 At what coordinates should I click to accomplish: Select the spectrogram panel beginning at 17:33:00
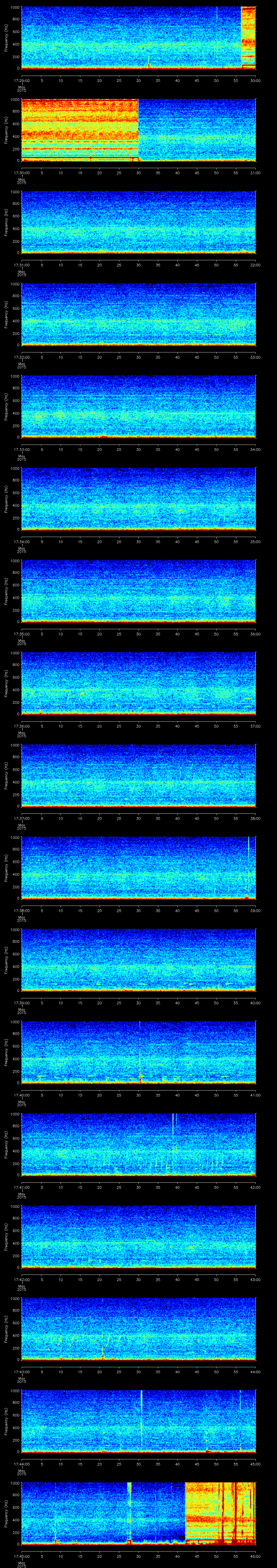click(138, 407)
